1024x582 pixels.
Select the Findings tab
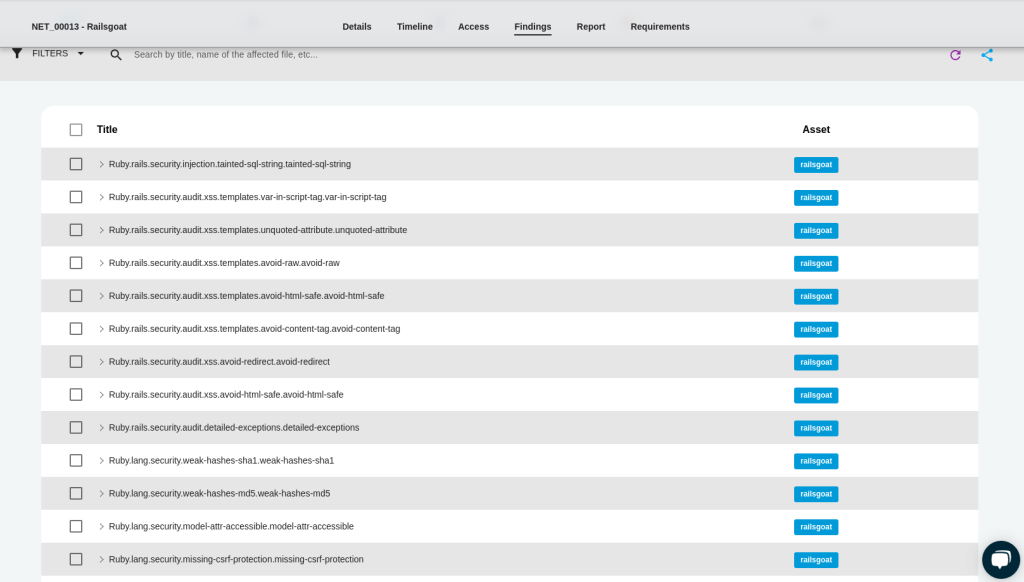pyautogui.click(x=532, y=27)
